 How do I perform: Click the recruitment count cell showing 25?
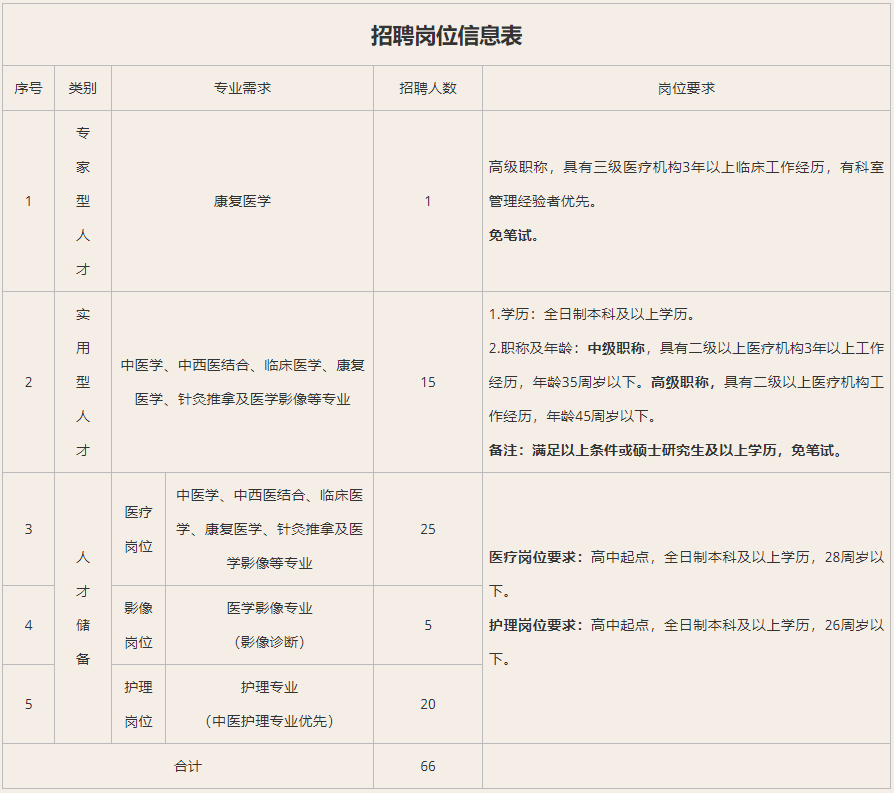pyautogui.click(x=428, y=529)
